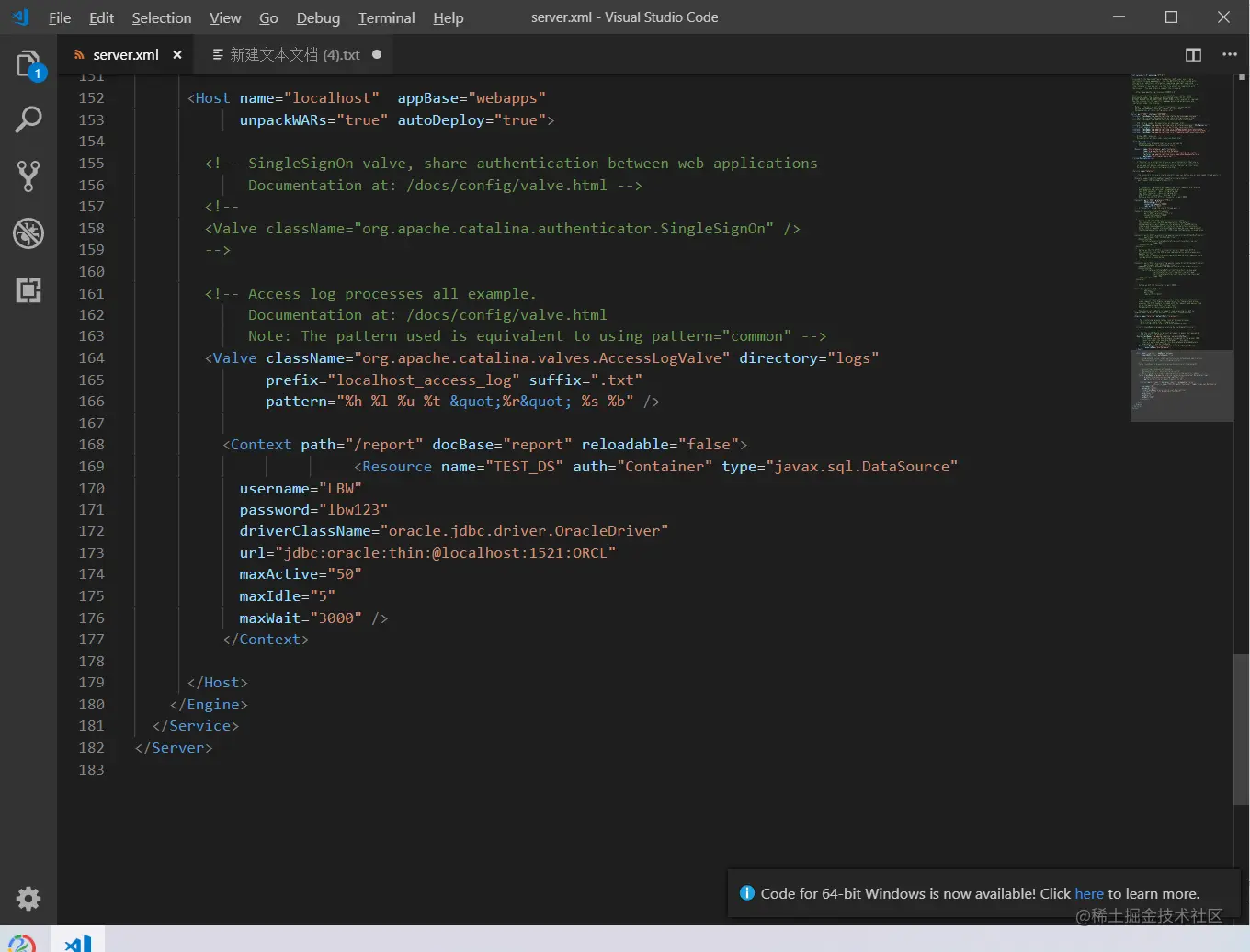Open the Debug view in activity bar
Image resolution: width=1250 pixels, height=952 pixels.
coord(28,233)
